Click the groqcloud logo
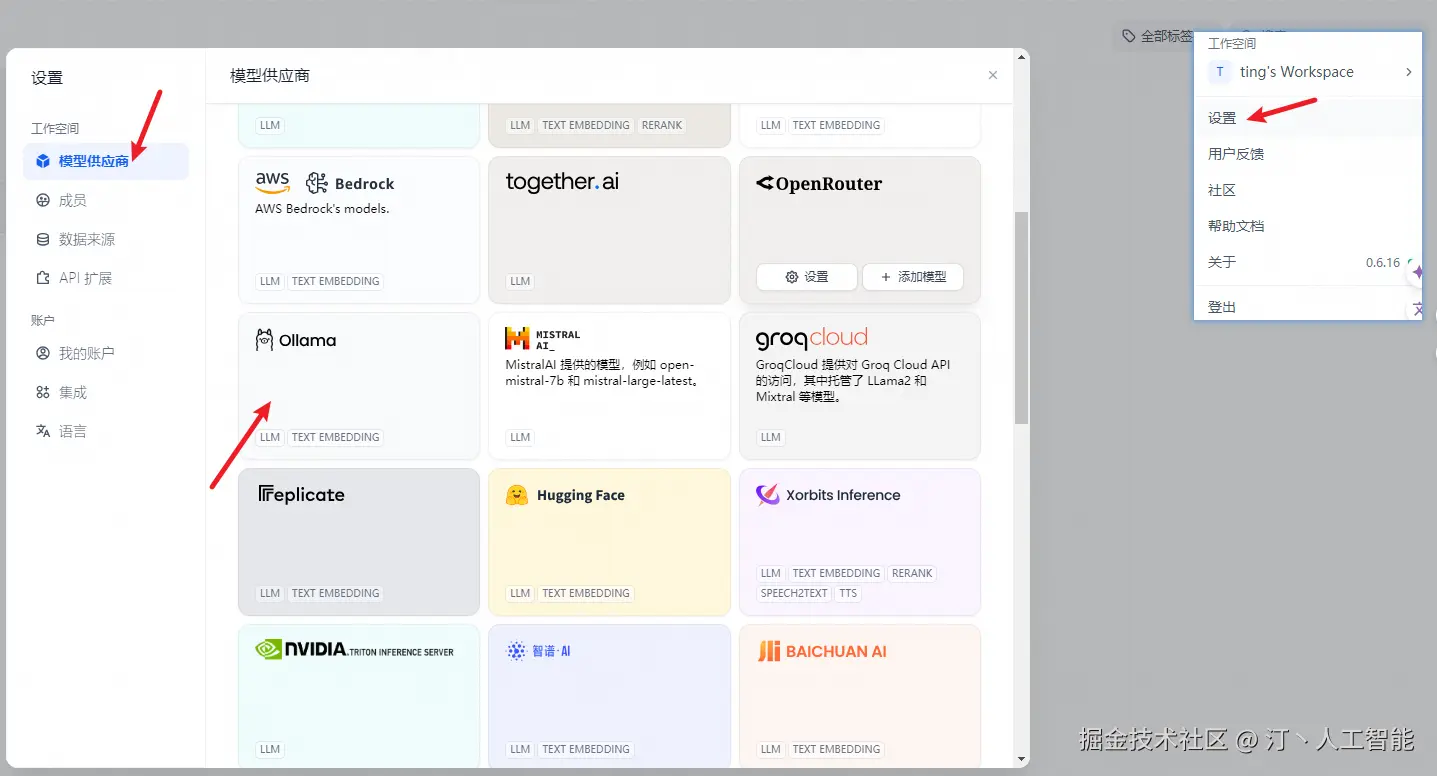This screenshot has width=1437, height=776. click(x=812, y=337)
